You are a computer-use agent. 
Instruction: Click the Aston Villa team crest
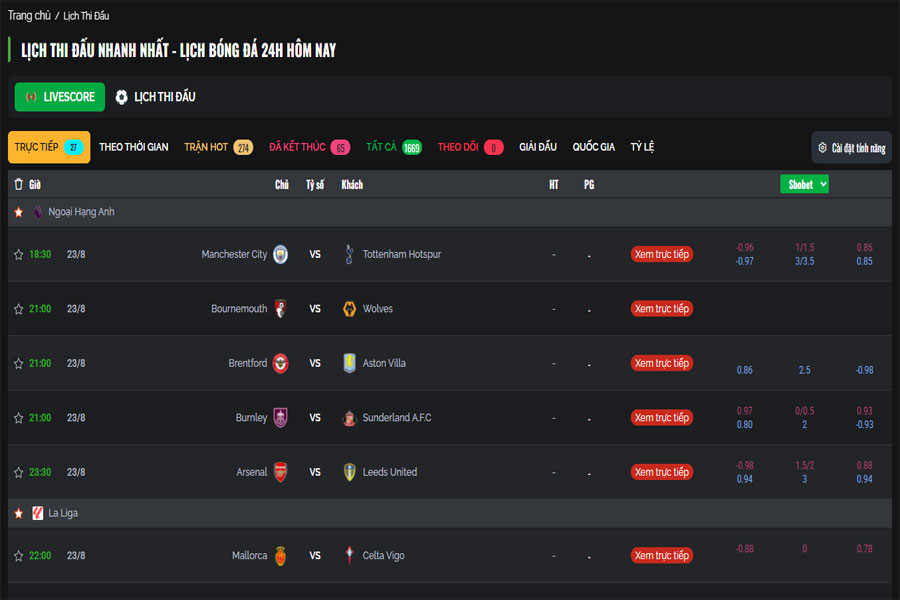point(349,363)
